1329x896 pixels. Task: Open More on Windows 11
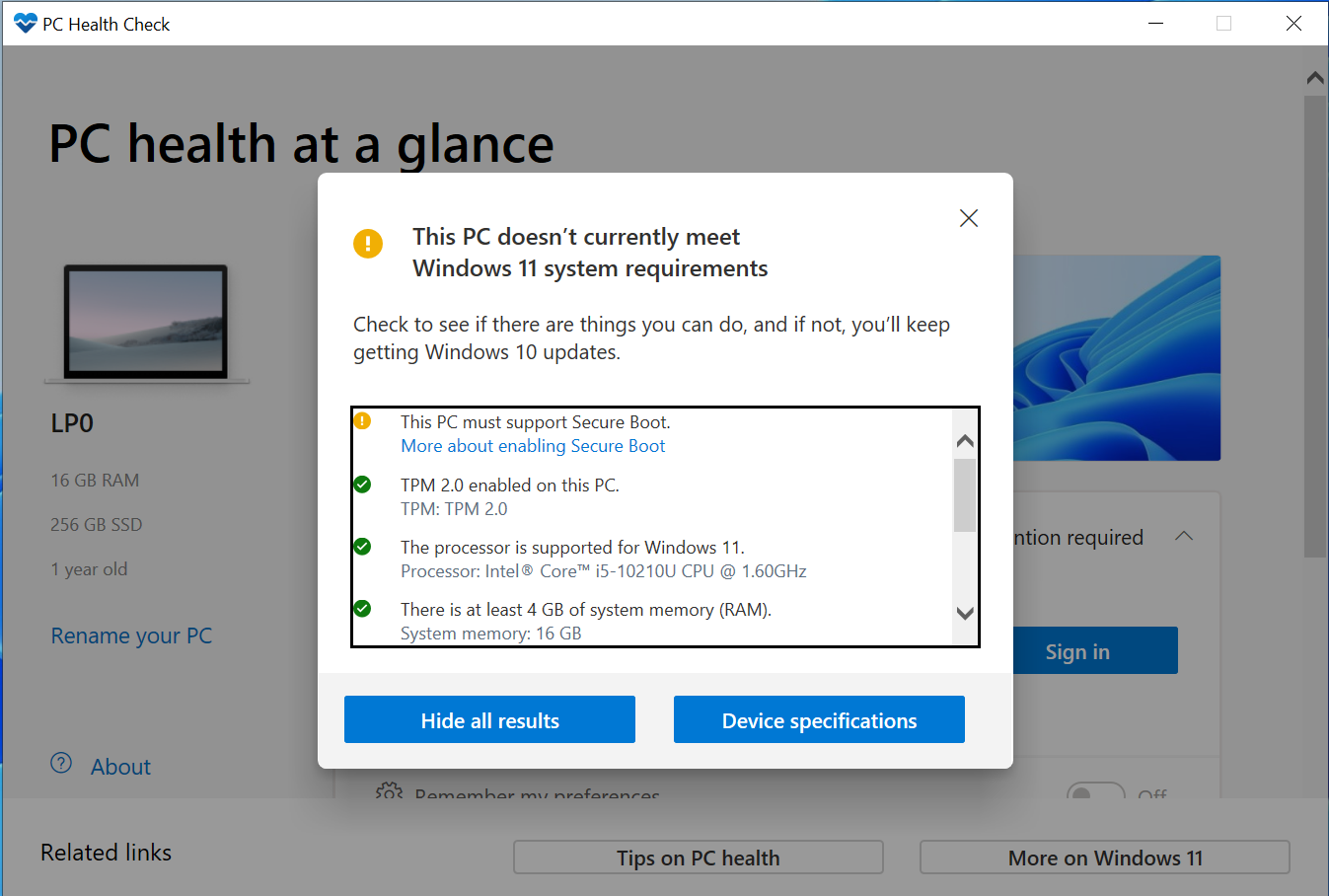[1105, 858]
